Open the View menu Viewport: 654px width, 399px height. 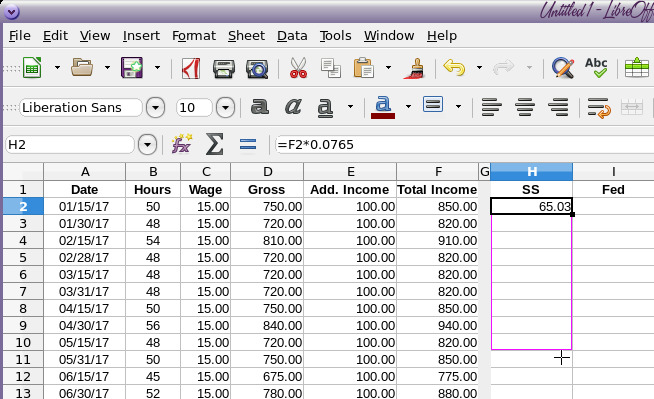pos(95,36)
